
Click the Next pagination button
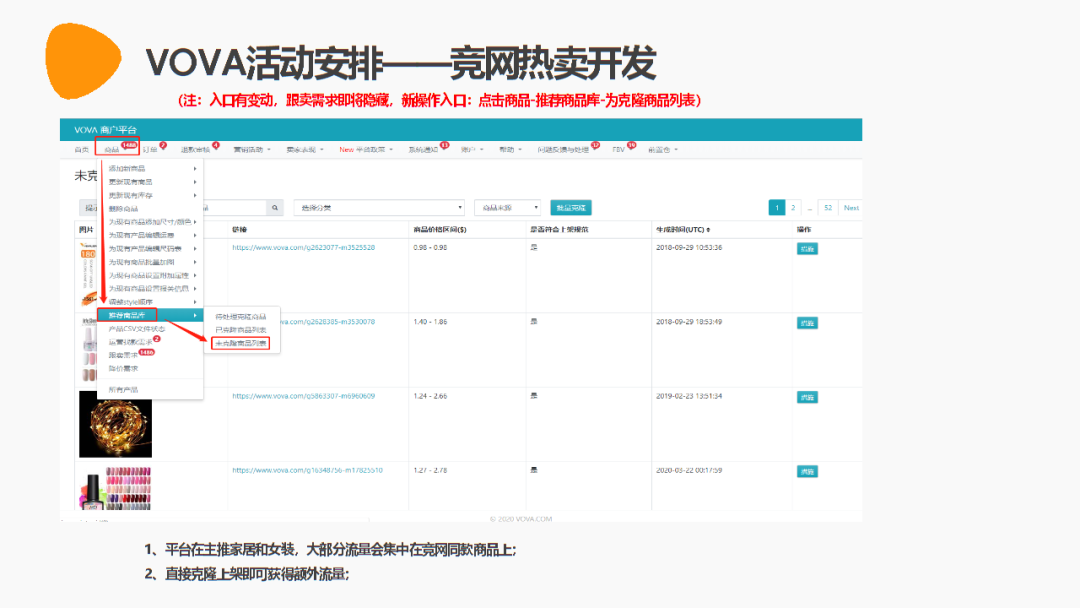[851, 207]
